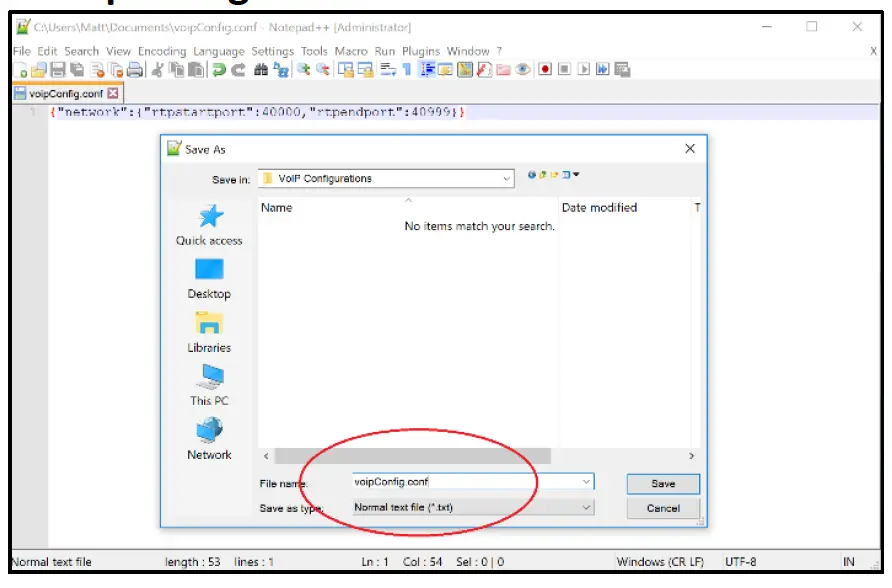Click the Save toolbar icon

(x=58, y=70)
